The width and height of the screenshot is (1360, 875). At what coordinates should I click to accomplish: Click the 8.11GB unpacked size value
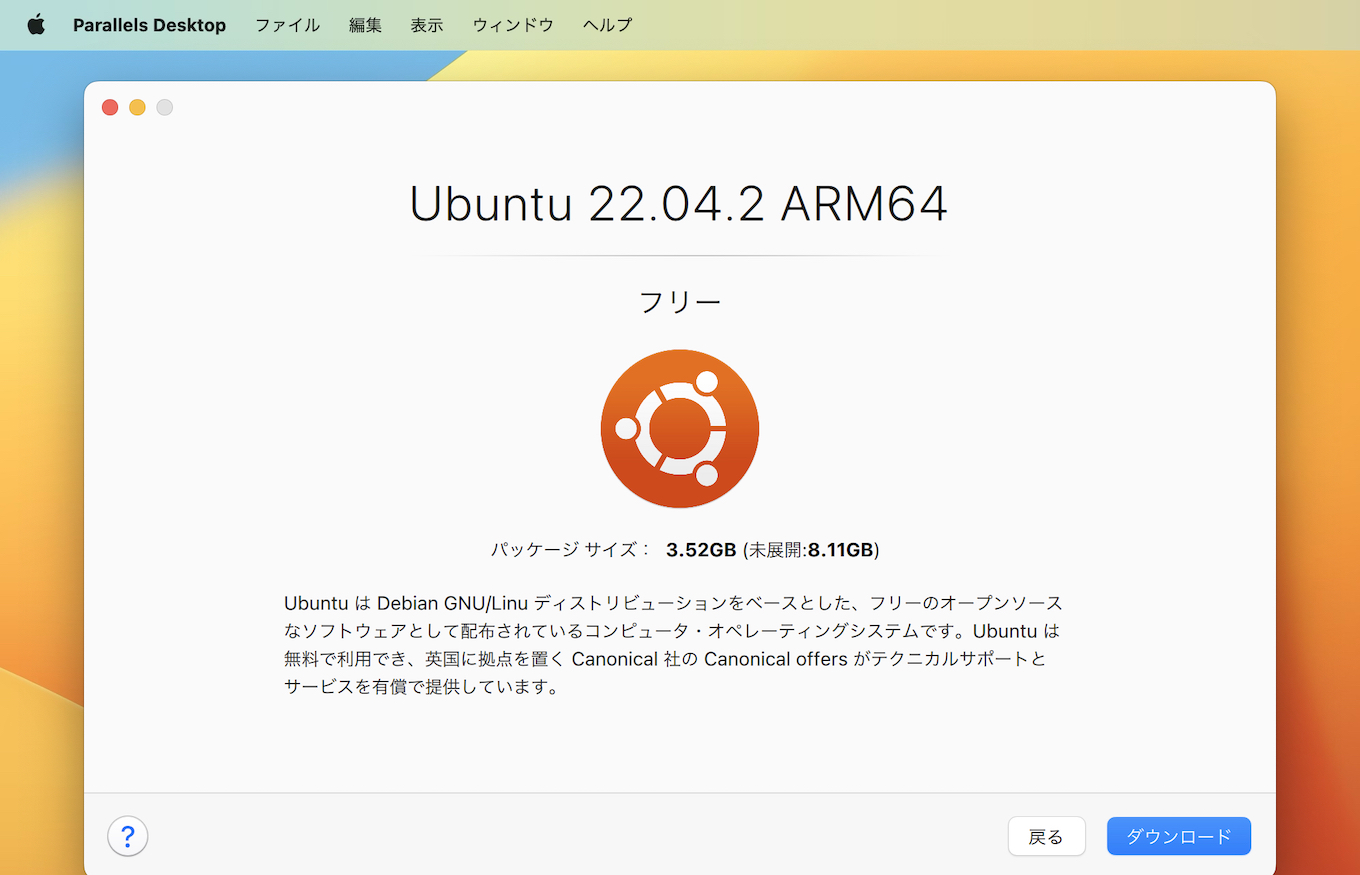[841, 549]
